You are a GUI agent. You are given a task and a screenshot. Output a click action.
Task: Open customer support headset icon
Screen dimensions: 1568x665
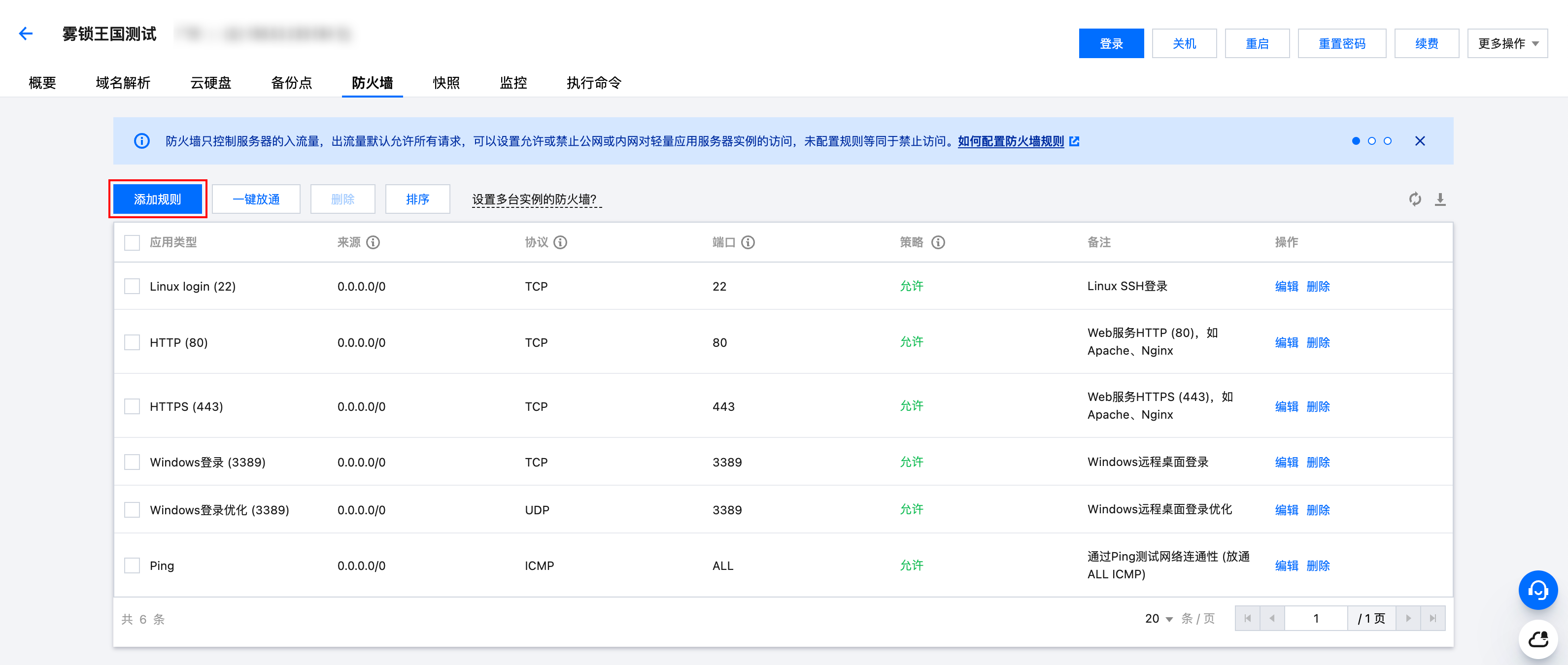tap(1537, 590)
